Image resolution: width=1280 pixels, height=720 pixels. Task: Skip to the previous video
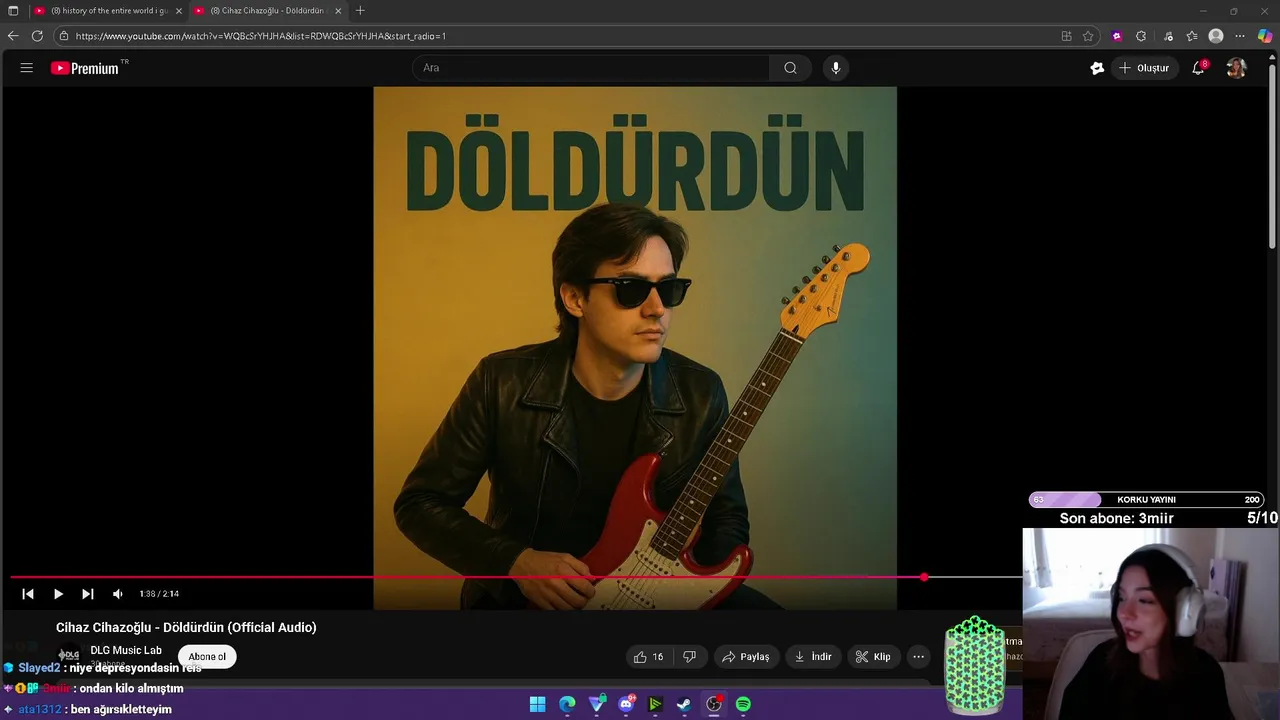(x=28, y=594)
